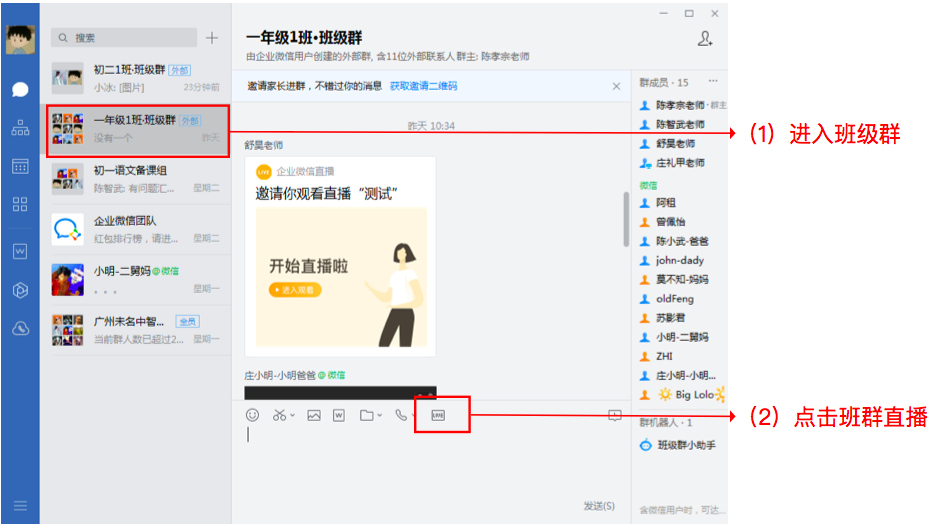Click the add member icon in chat header
The width and height of the screenshot is (930, 530).
click(x=705, y=39)
